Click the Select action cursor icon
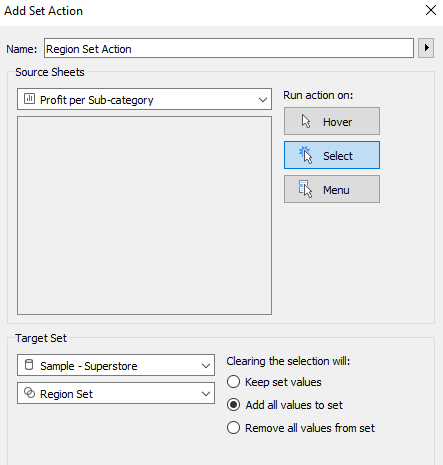This screenshot has height=465, width=443. 306,155
